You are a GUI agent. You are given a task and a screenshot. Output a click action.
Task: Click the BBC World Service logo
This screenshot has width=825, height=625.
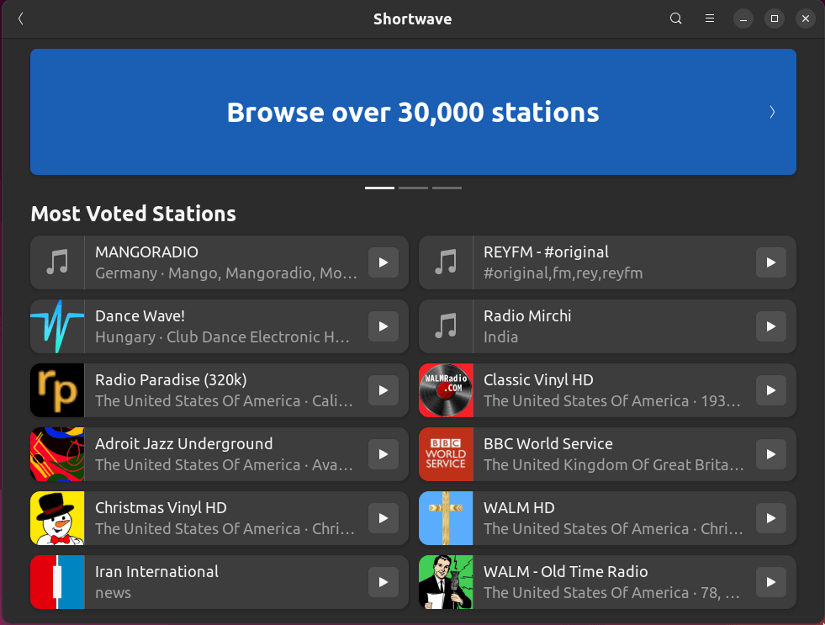coord(446,454)
